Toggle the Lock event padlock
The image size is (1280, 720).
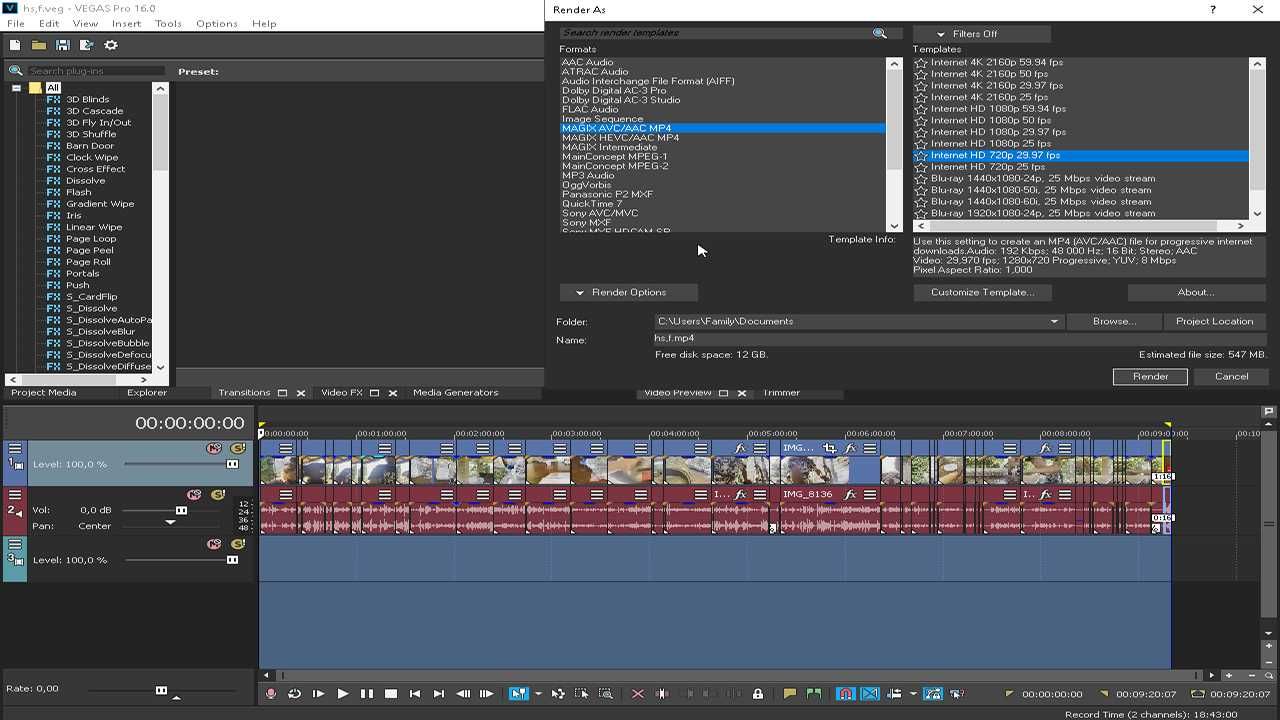(x=758, y=694)
